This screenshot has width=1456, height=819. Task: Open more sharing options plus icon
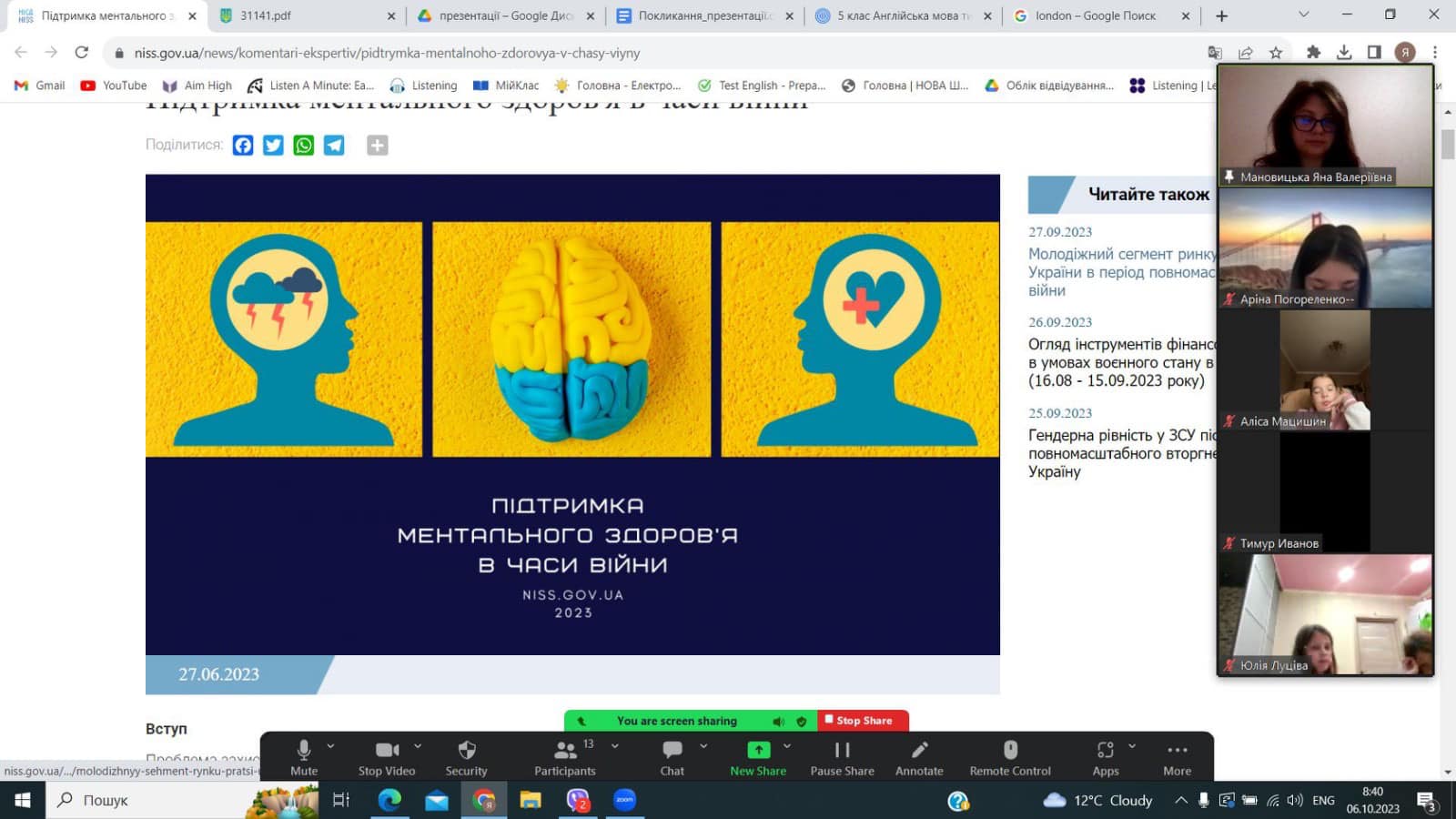coord(378,146)
